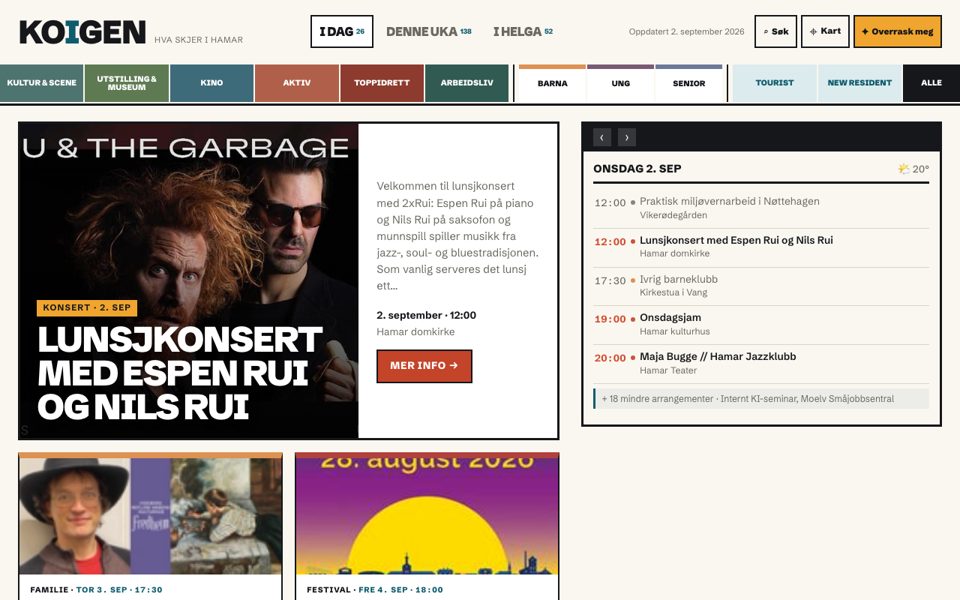Select the Alle filter
960x600 pixels.
pyautogui.click(x=931, y=83)
